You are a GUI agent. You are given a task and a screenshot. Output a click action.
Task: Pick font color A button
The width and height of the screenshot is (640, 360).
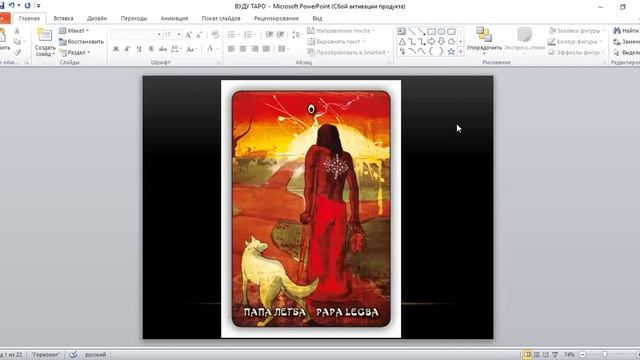click(x=210, y=49)
